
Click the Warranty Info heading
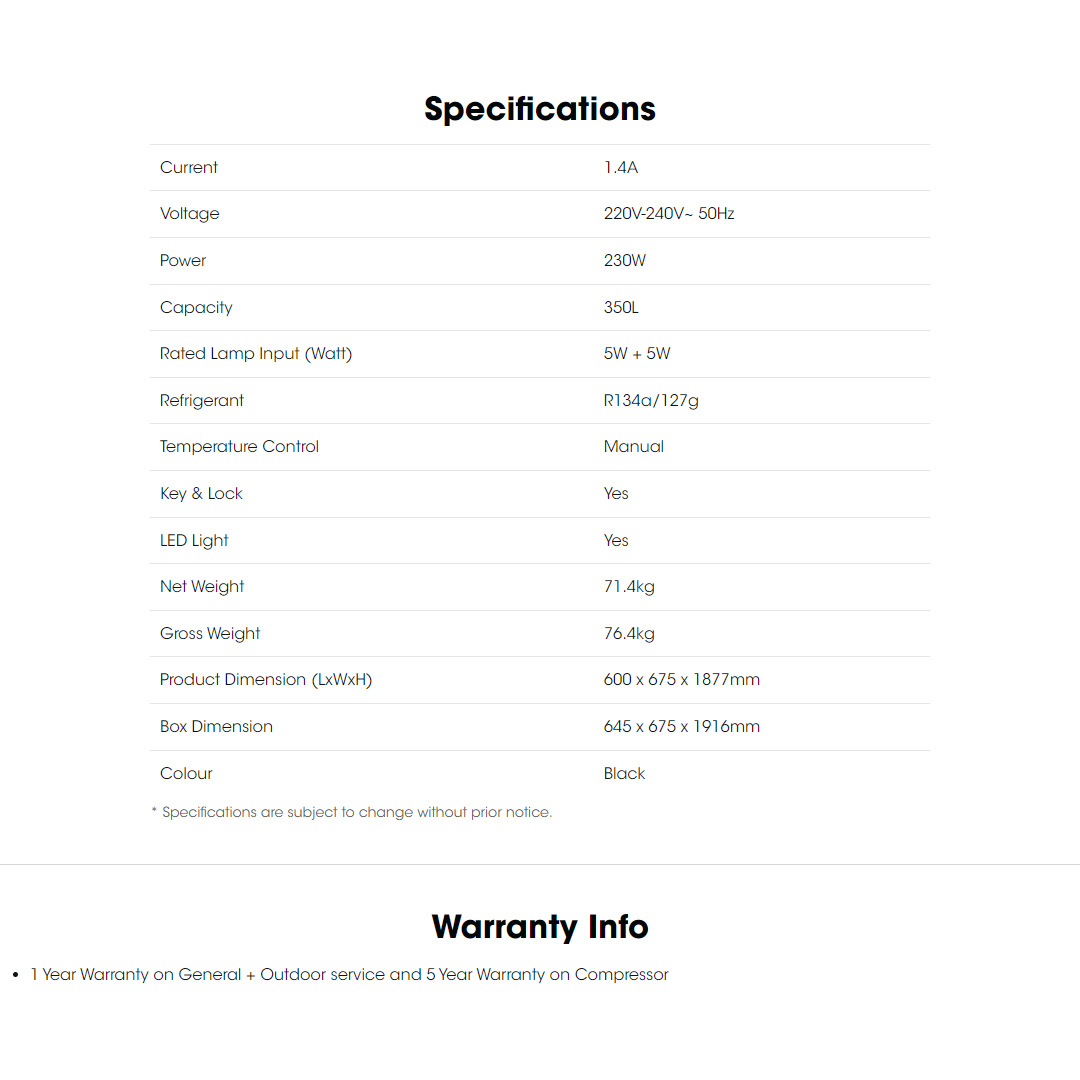click(x=540, y=927)
